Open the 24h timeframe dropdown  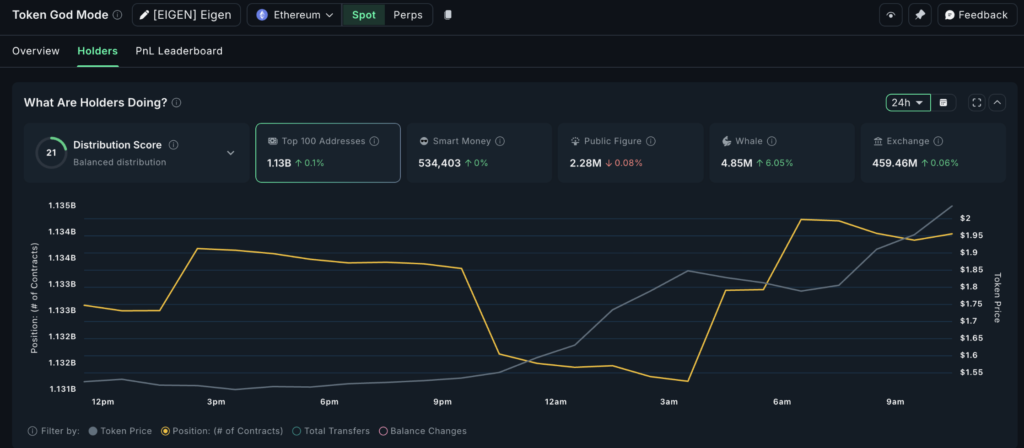(x=907, y=102)
